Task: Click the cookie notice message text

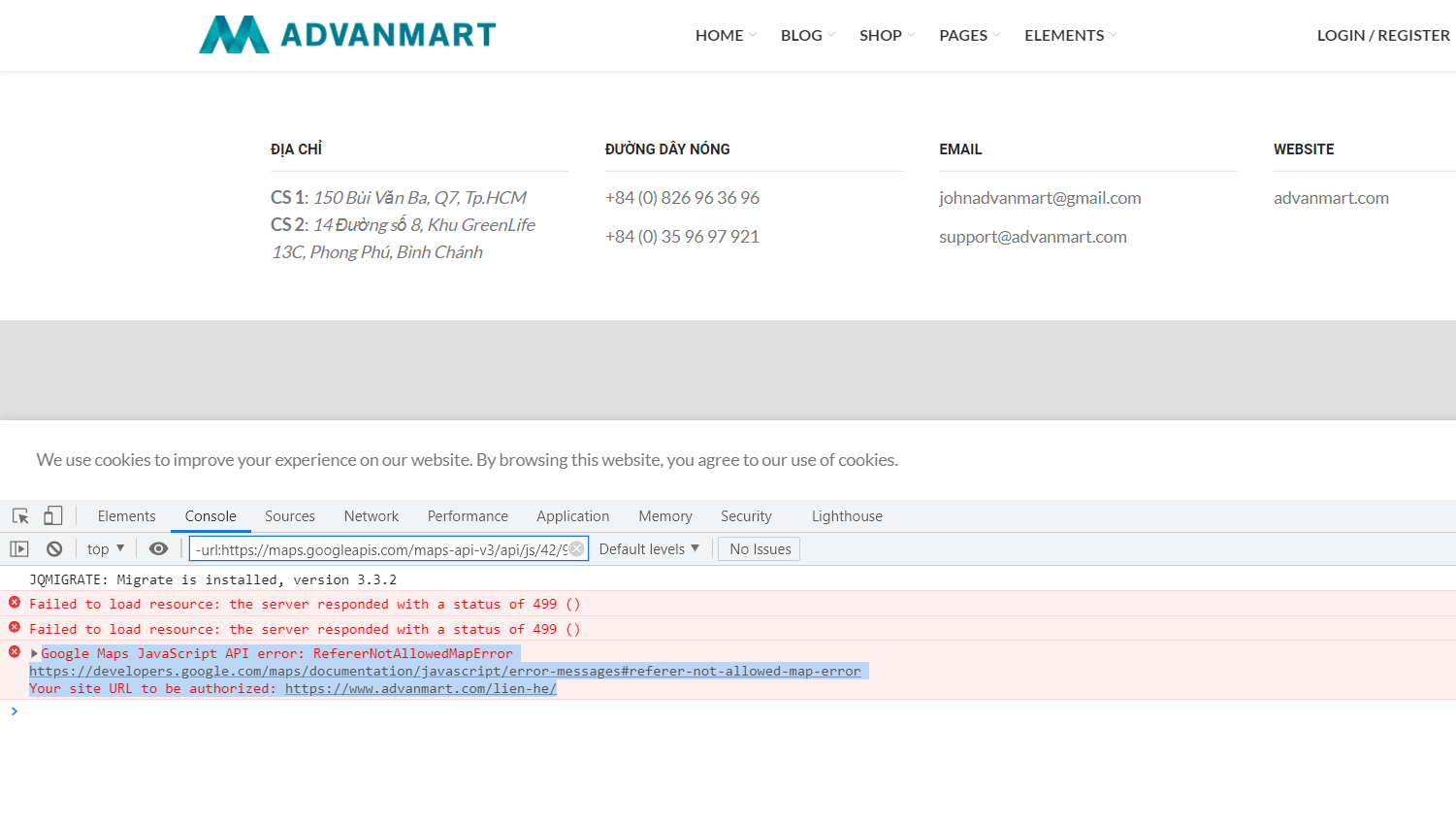Action: (467, 460)
